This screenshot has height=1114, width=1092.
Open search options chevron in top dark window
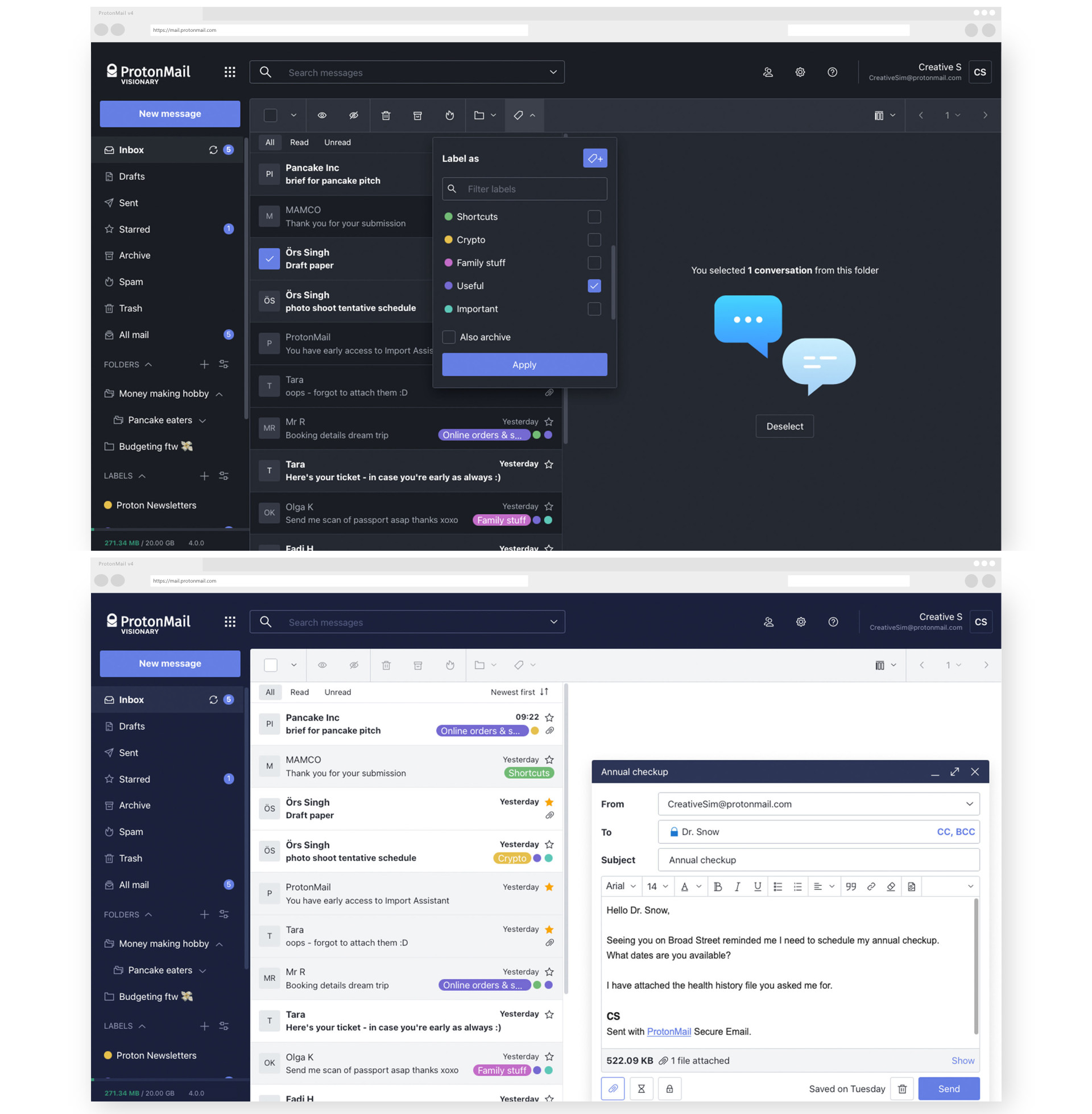coord(553,72)
